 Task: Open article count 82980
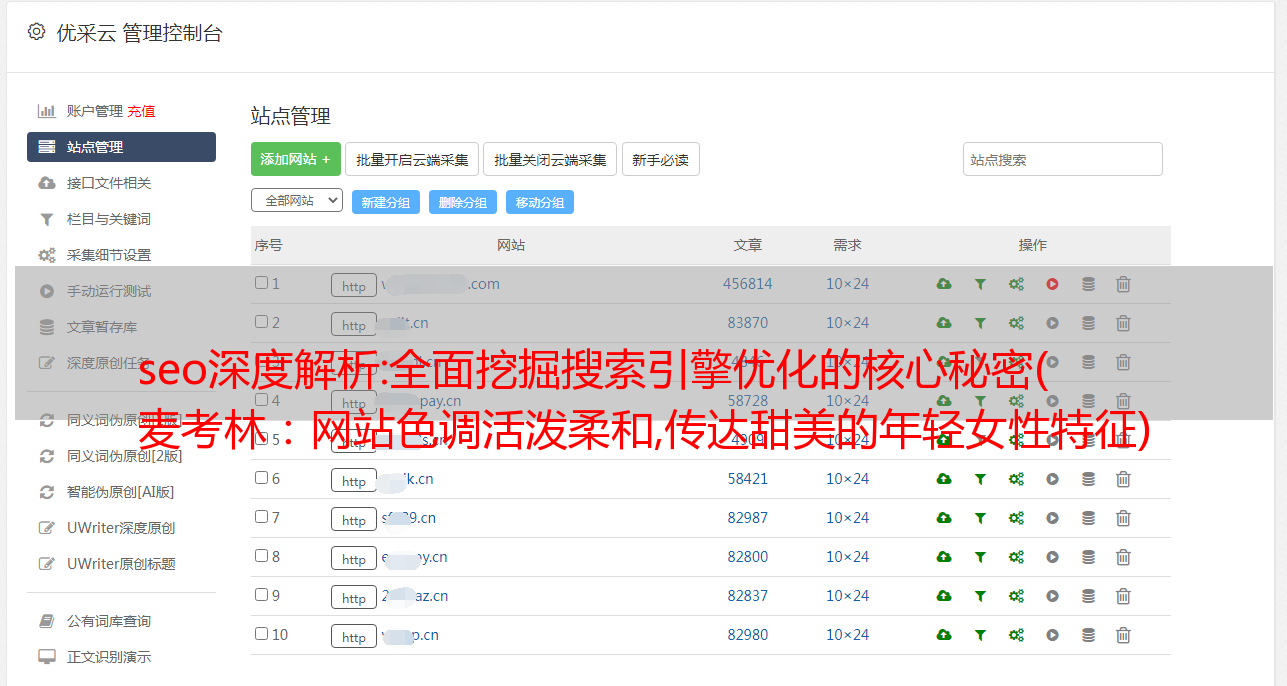[x=748, y=635]
